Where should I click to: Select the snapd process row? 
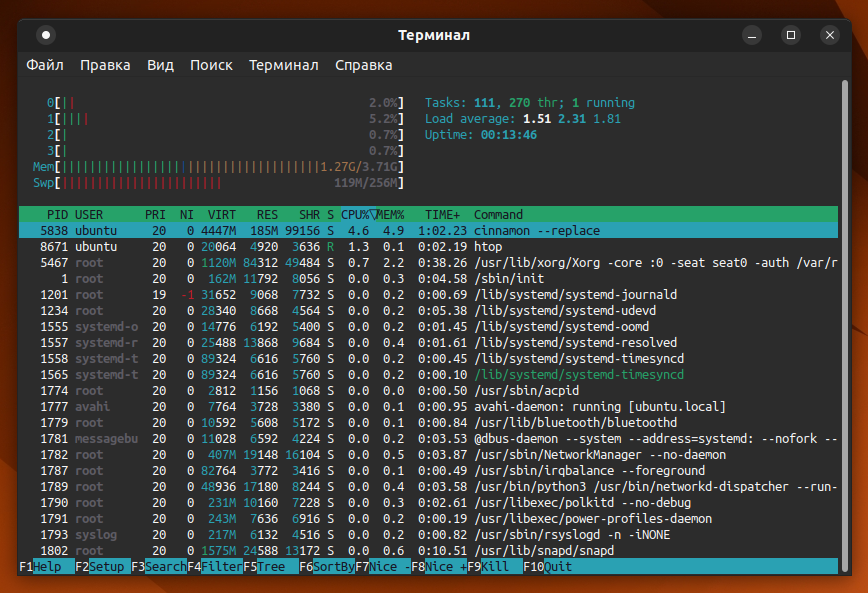coord(428,551)
